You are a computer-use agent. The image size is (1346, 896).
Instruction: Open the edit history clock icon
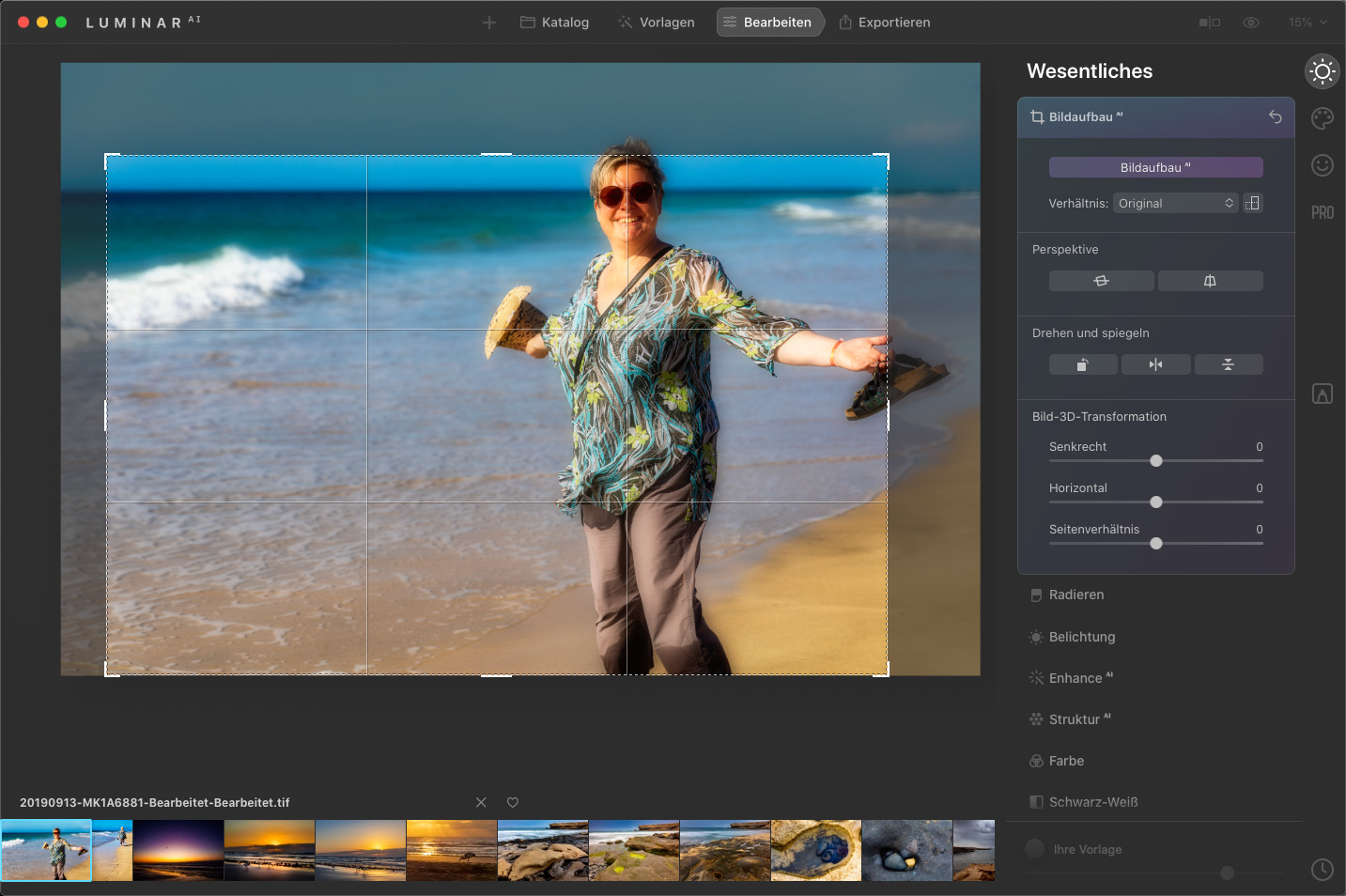tap(1322, 870)
